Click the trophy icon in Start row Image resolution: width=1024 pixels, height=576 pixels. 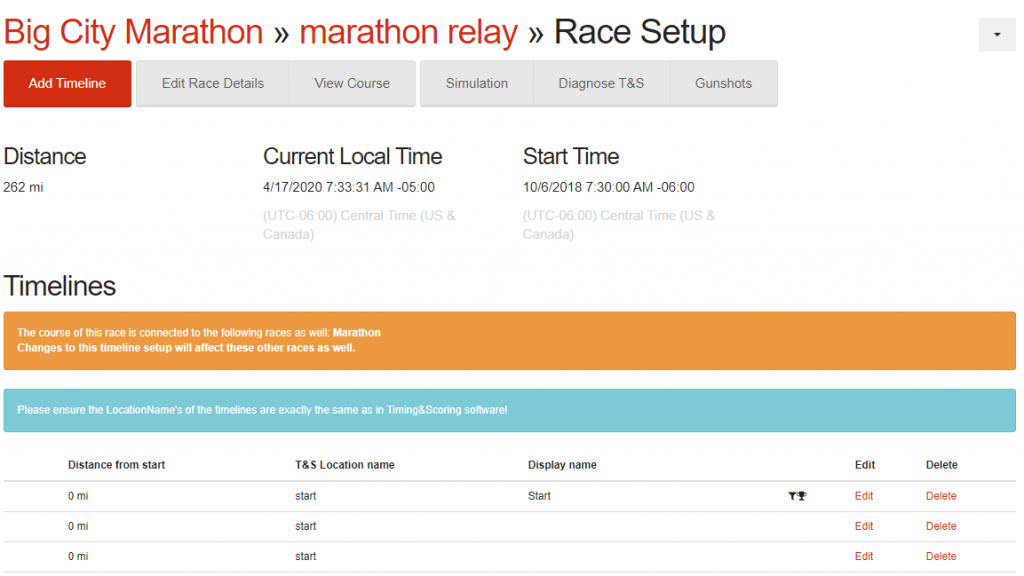(x=802, y=496)
